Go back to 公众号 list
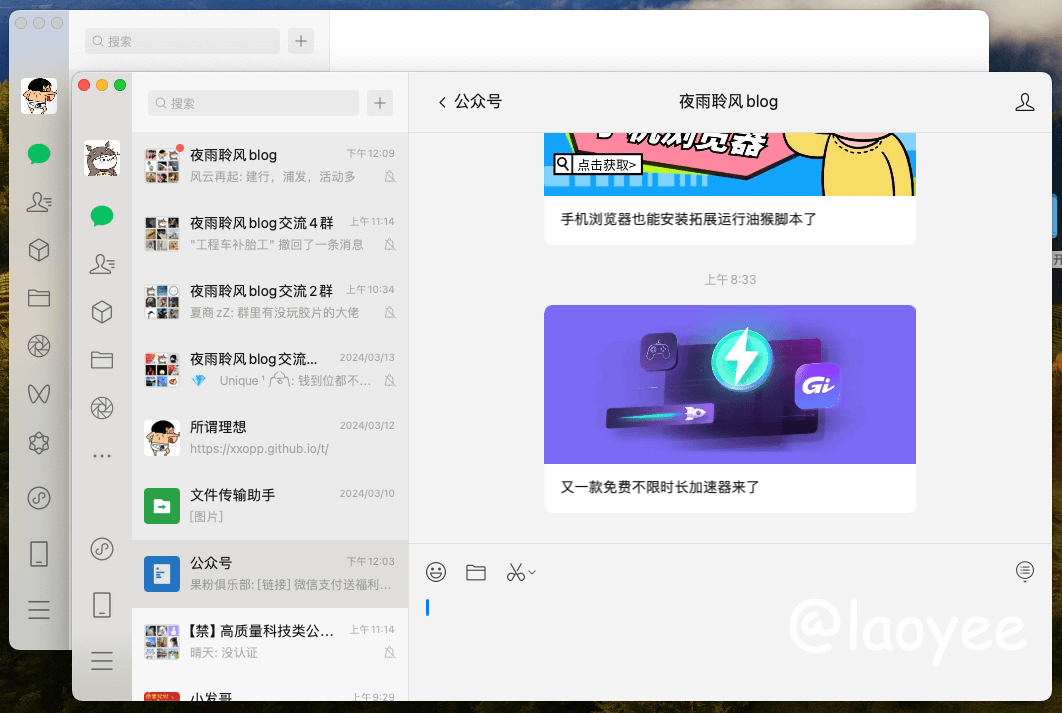This screenshot has width=1062, height=713. (x=470, y=102)
